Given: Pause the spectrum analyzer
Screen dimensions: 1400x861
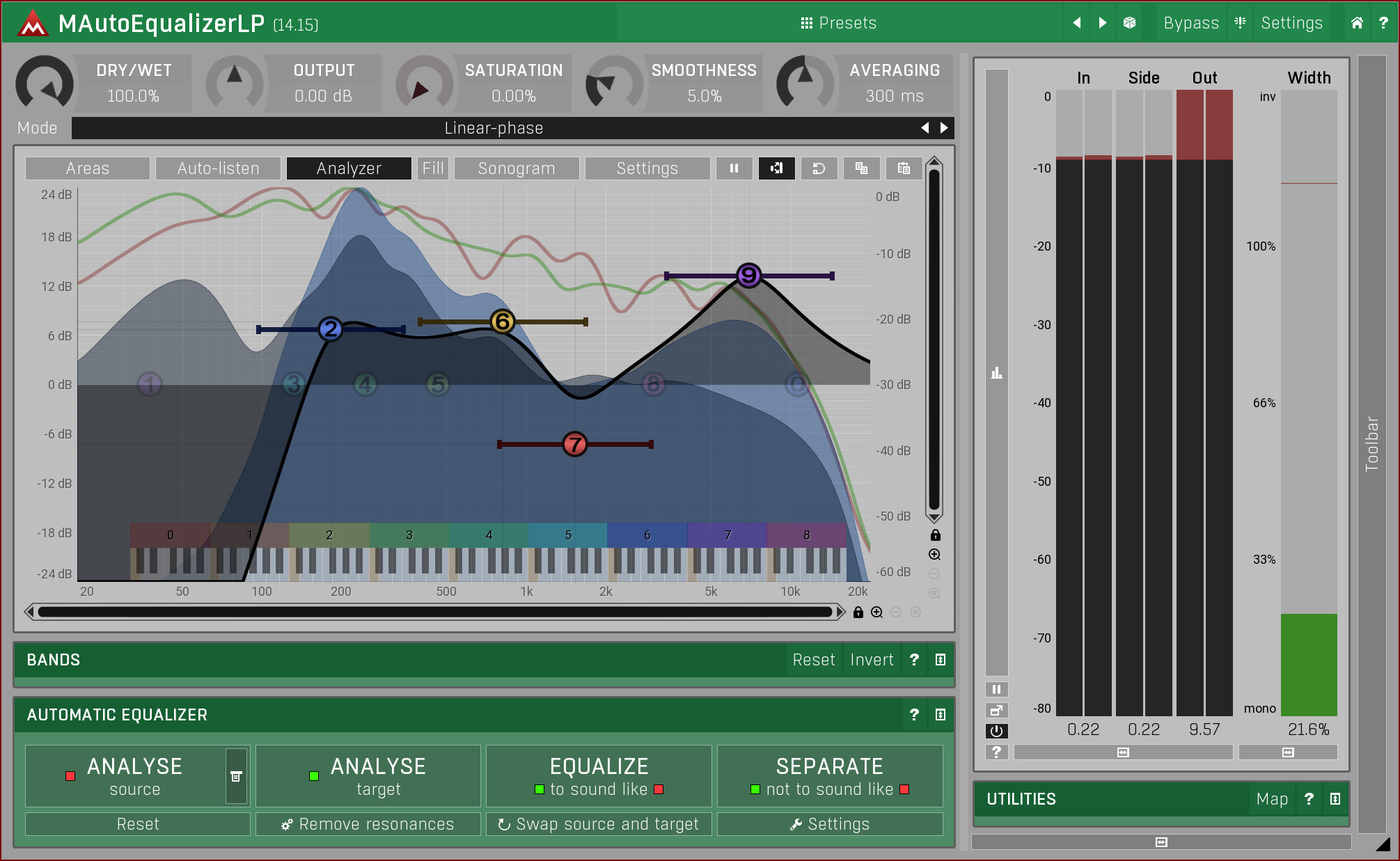Looking at the screenshot, I should tap(734, 168).
